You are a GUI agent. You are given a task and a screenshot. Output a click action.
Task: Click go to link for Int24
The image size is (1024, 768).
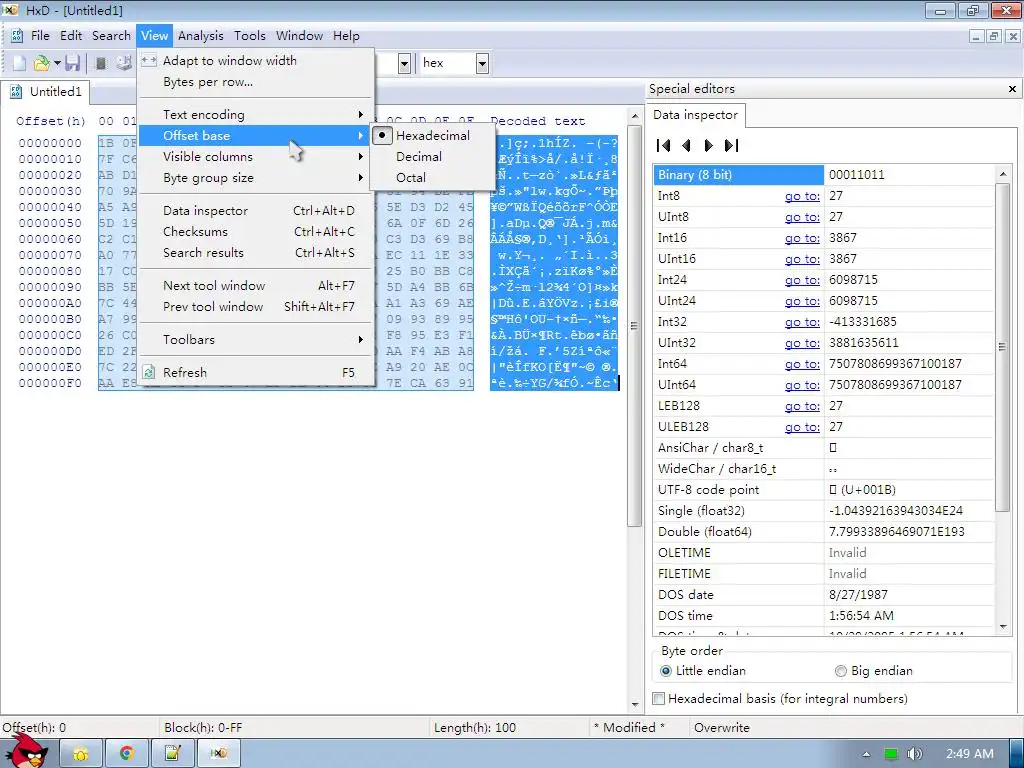[x=802, y=280]
